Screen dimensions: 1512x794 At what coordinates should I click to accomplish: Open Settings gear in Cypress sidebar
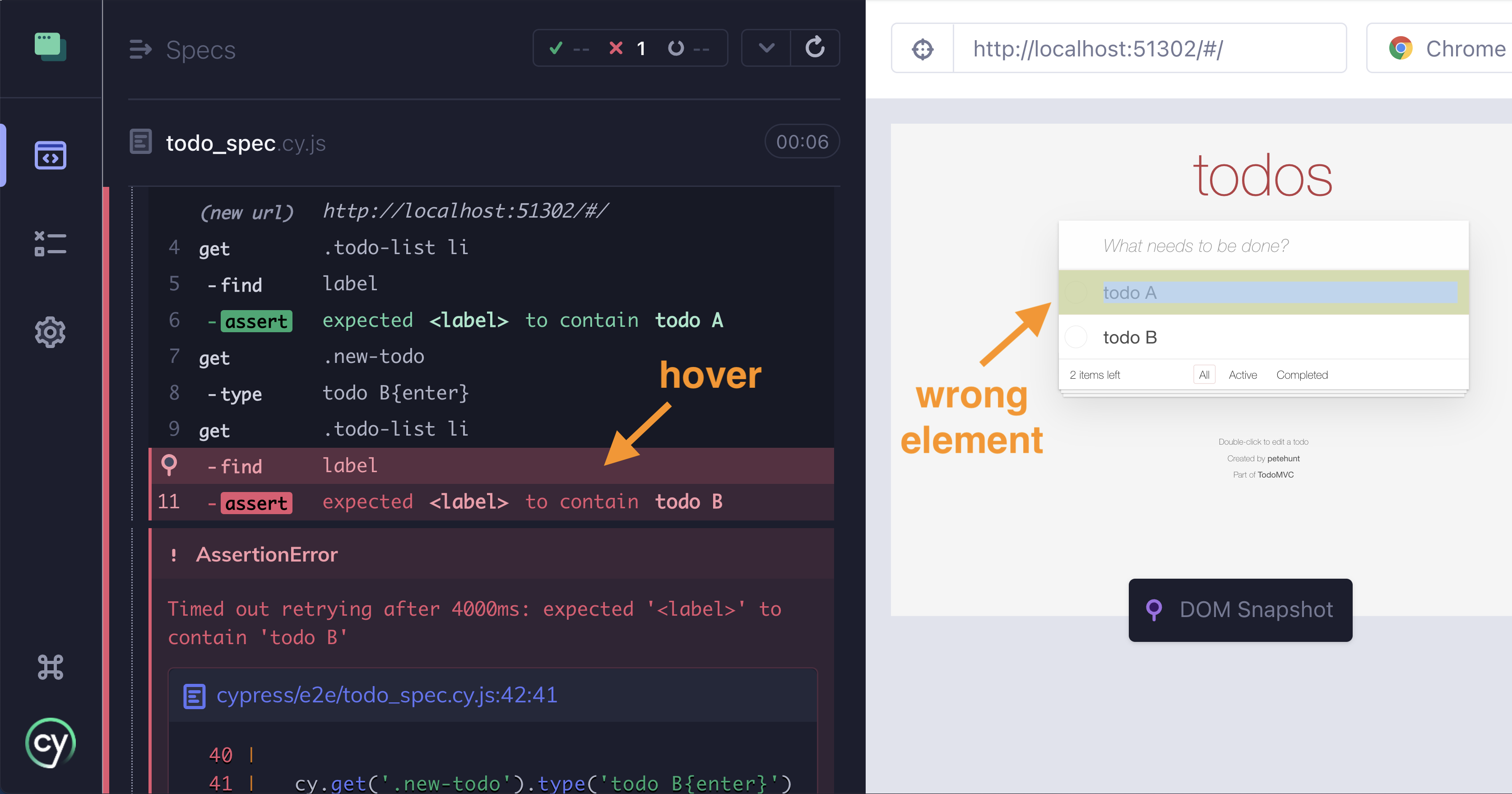point(51,333)
